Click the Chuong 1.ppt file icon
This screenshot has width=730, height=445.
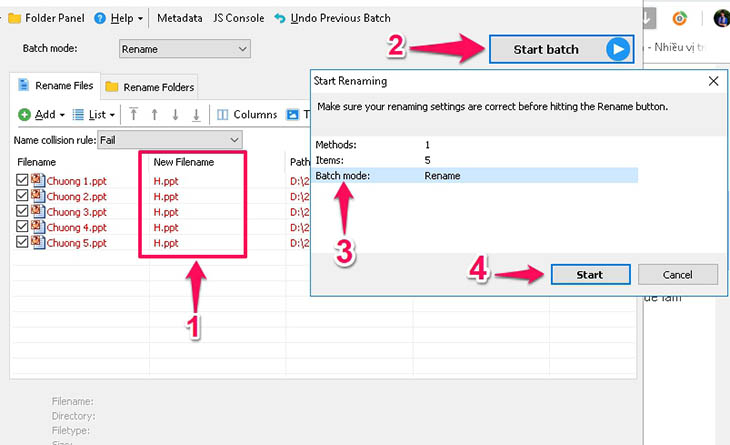(38, 180)
